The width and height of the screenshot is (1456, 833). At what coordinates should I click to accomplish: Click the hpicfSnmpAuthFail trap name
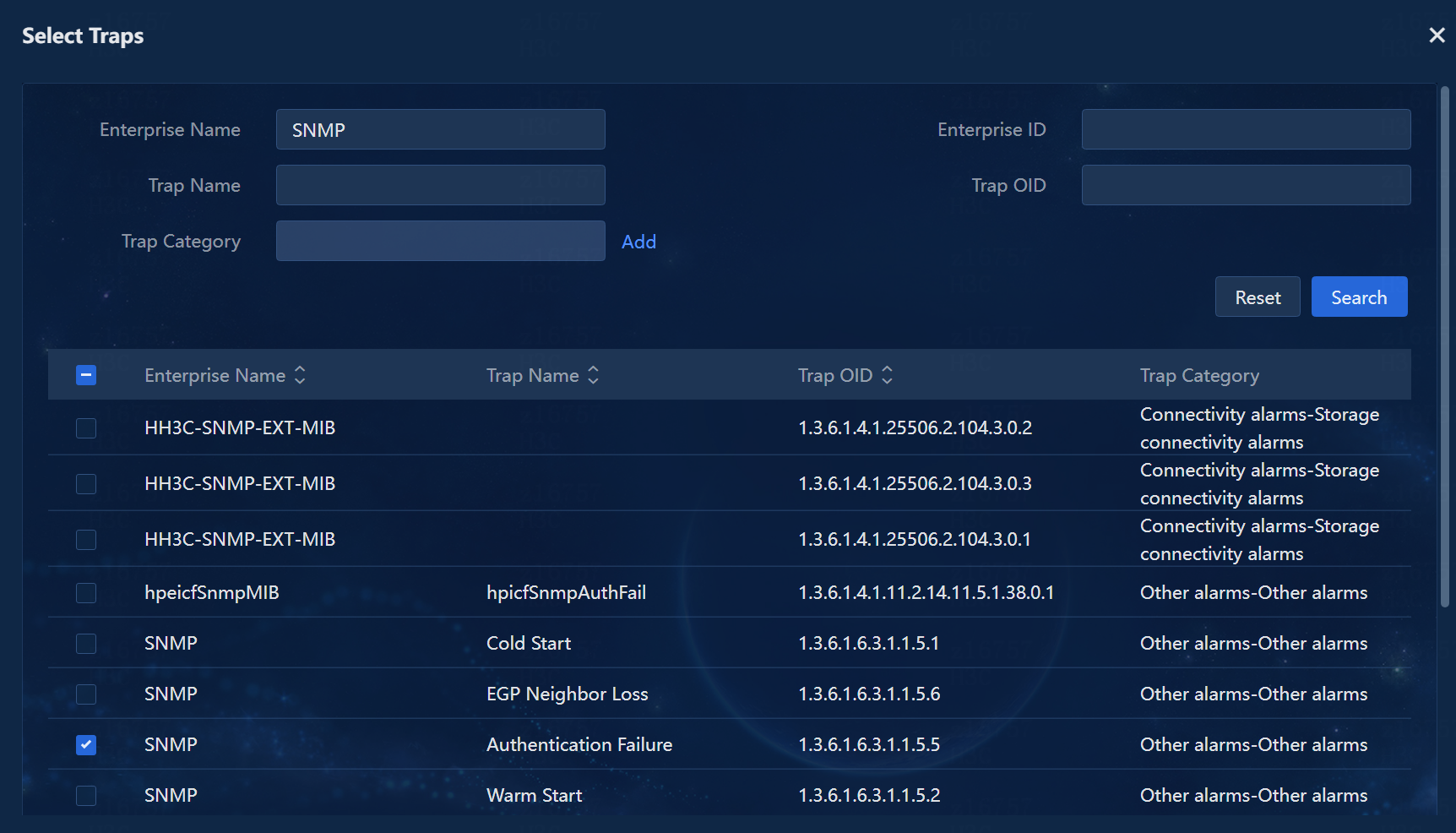point(566,593)
